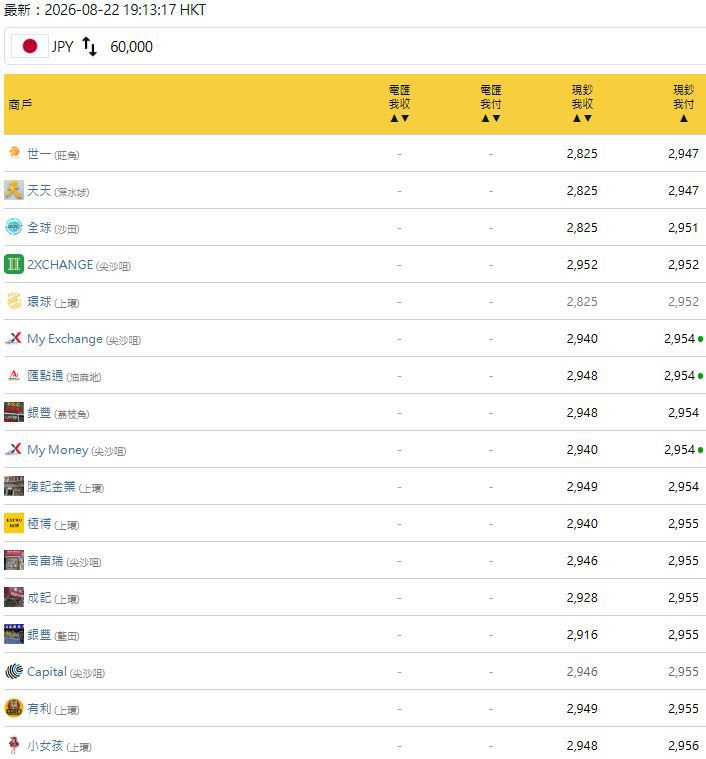Click the 有利 round logo icon
Image resolution: width=706 pixels, height=759 pixels.
coord(14,708)
